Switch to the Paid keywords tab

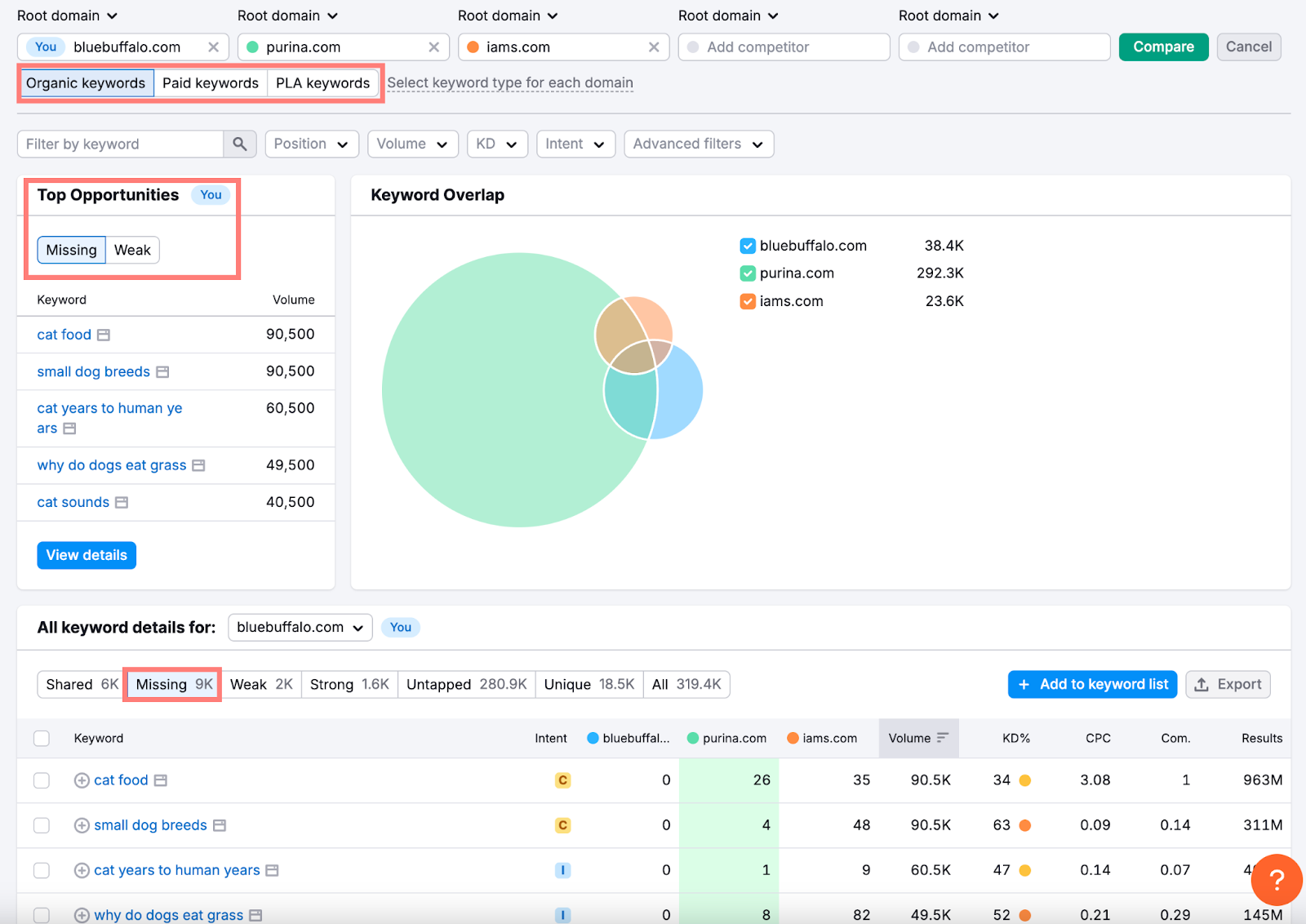click(x=210, y=82)
